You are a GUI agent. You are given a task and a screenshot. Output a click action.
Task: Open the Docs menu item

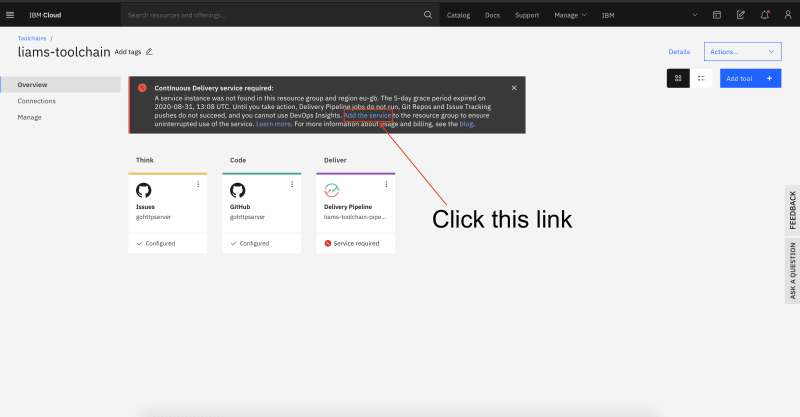492,15
